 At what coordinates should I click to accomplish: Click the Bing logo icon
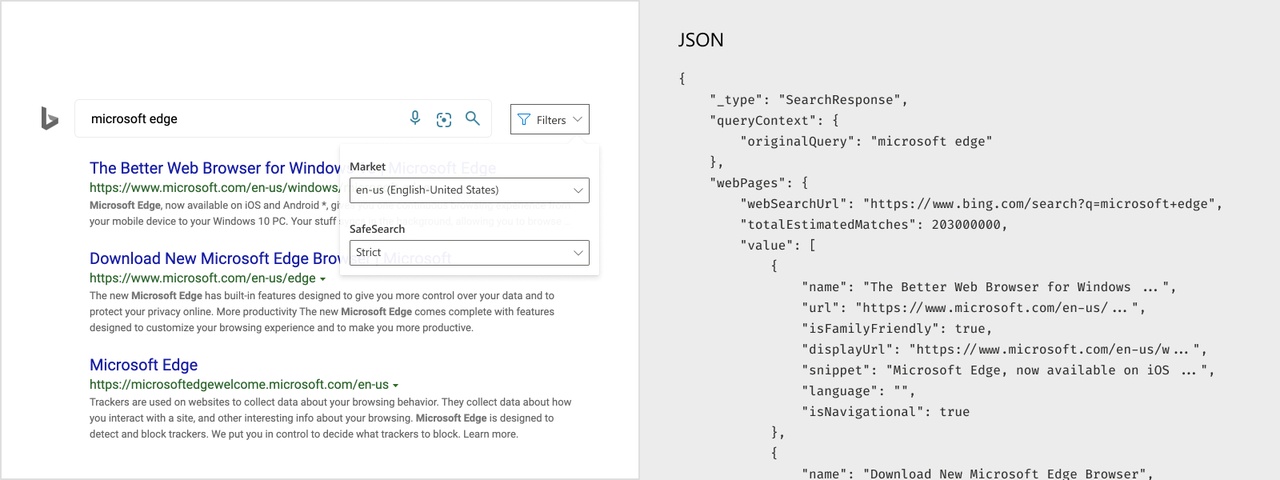coord(49,118)
